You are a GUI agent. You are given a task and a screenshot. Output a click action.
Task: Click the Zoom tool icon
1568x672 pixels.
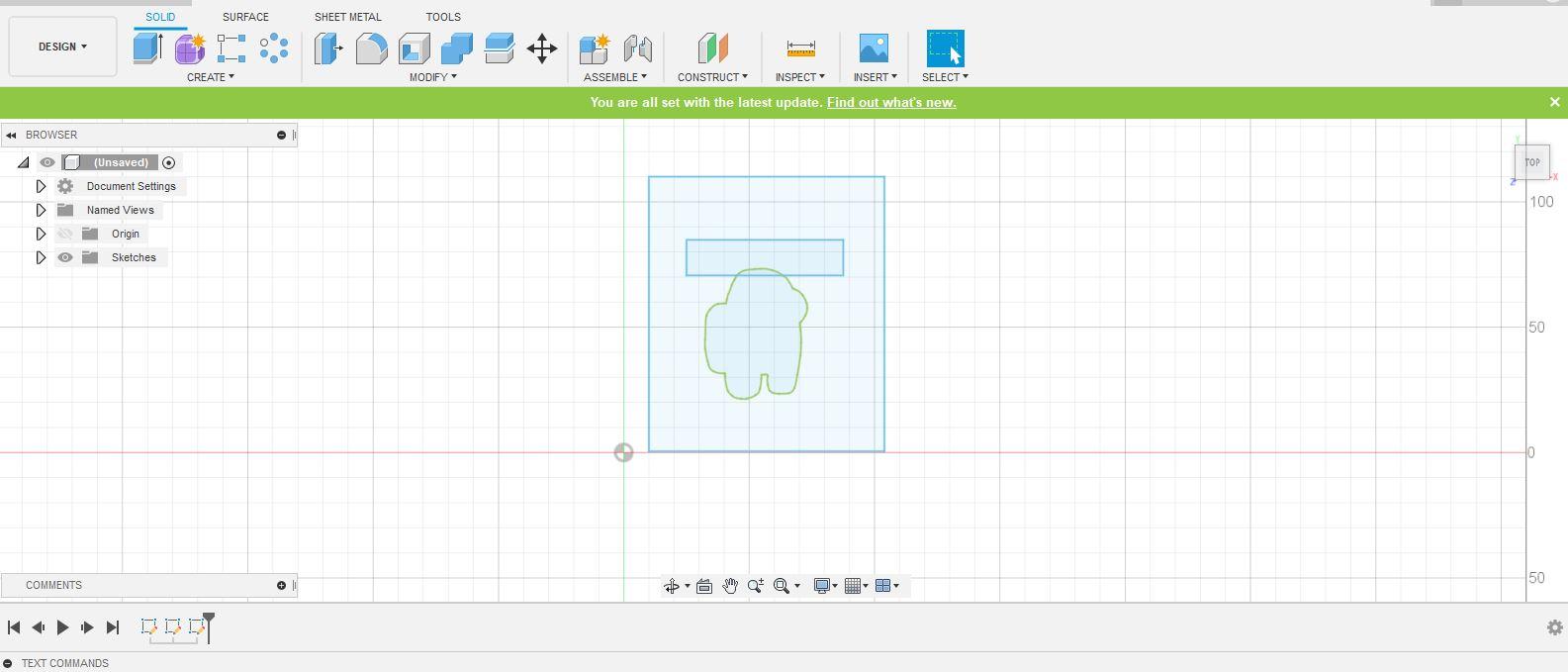(756, 586)
